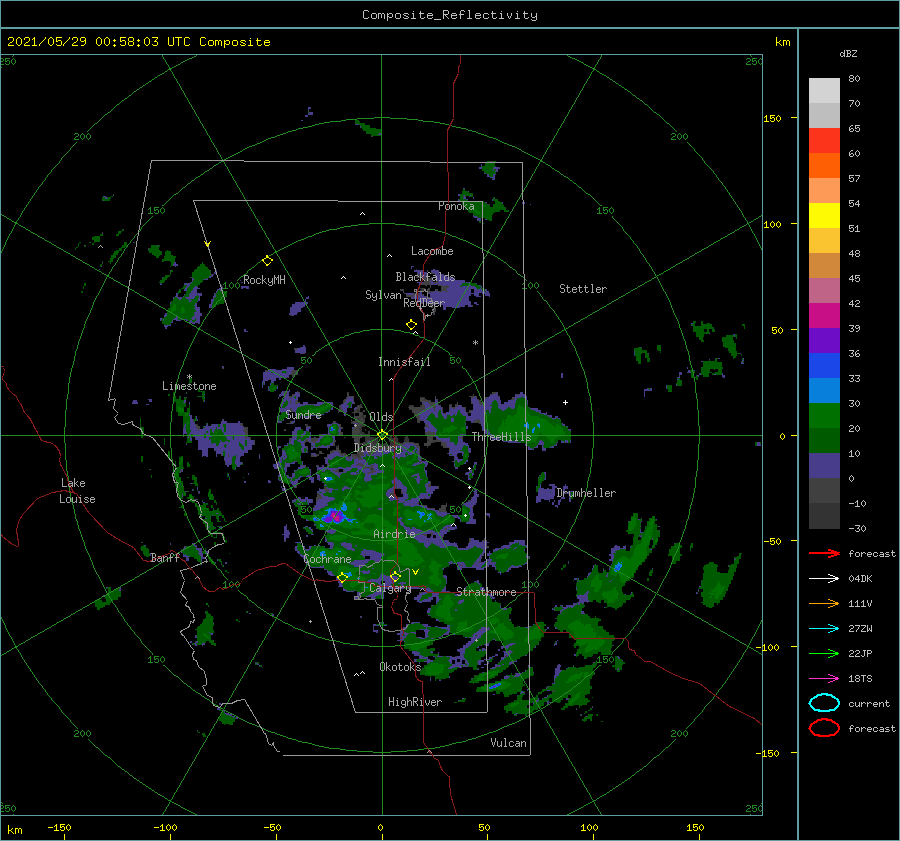Click the Cochrane town label
Screen dimensions: 900x841
coord(327,559)
